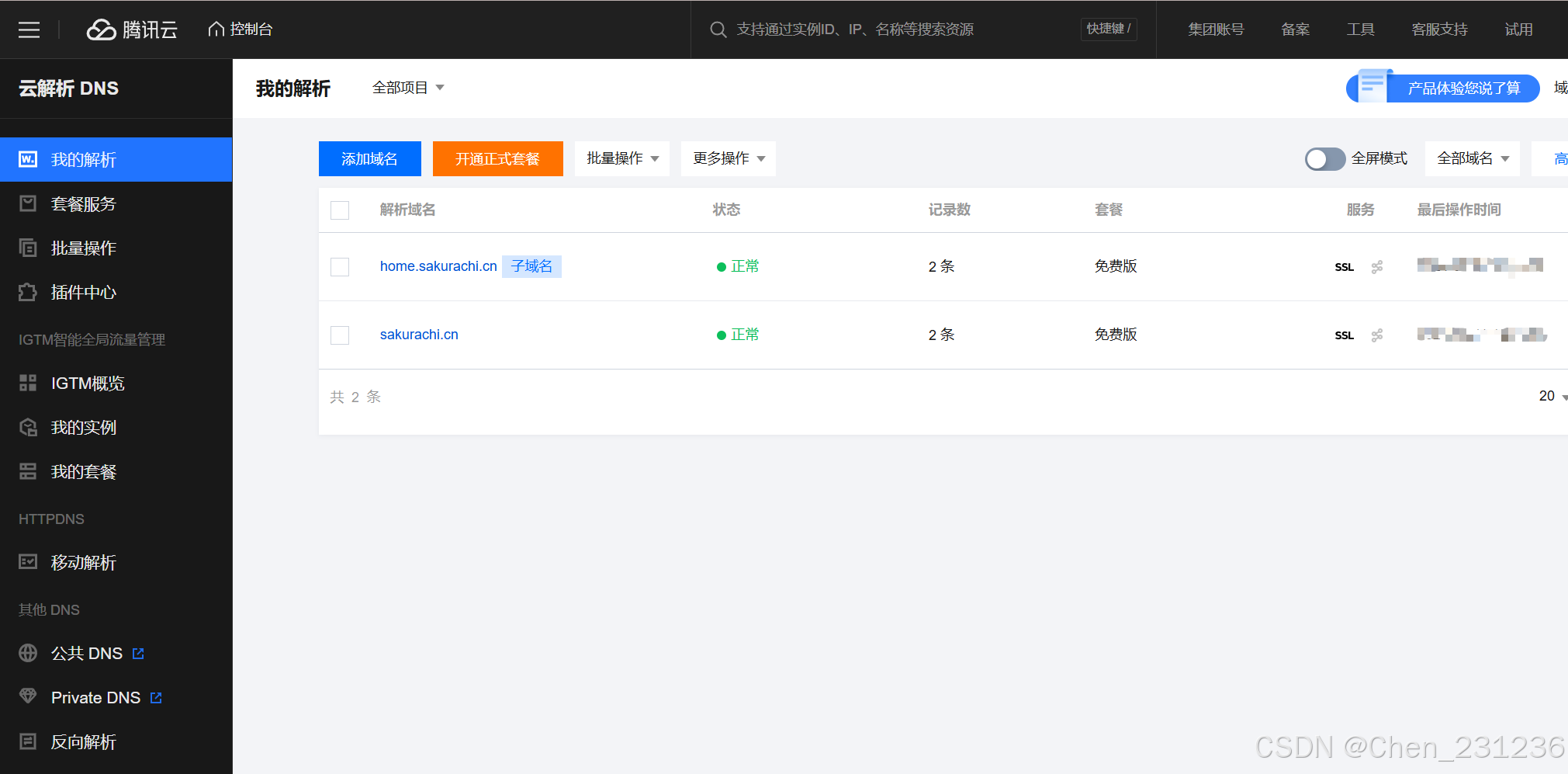Click the 添加域名 button
The height and width of the screenshot is (774, 1568).
[x=370, y=158]
